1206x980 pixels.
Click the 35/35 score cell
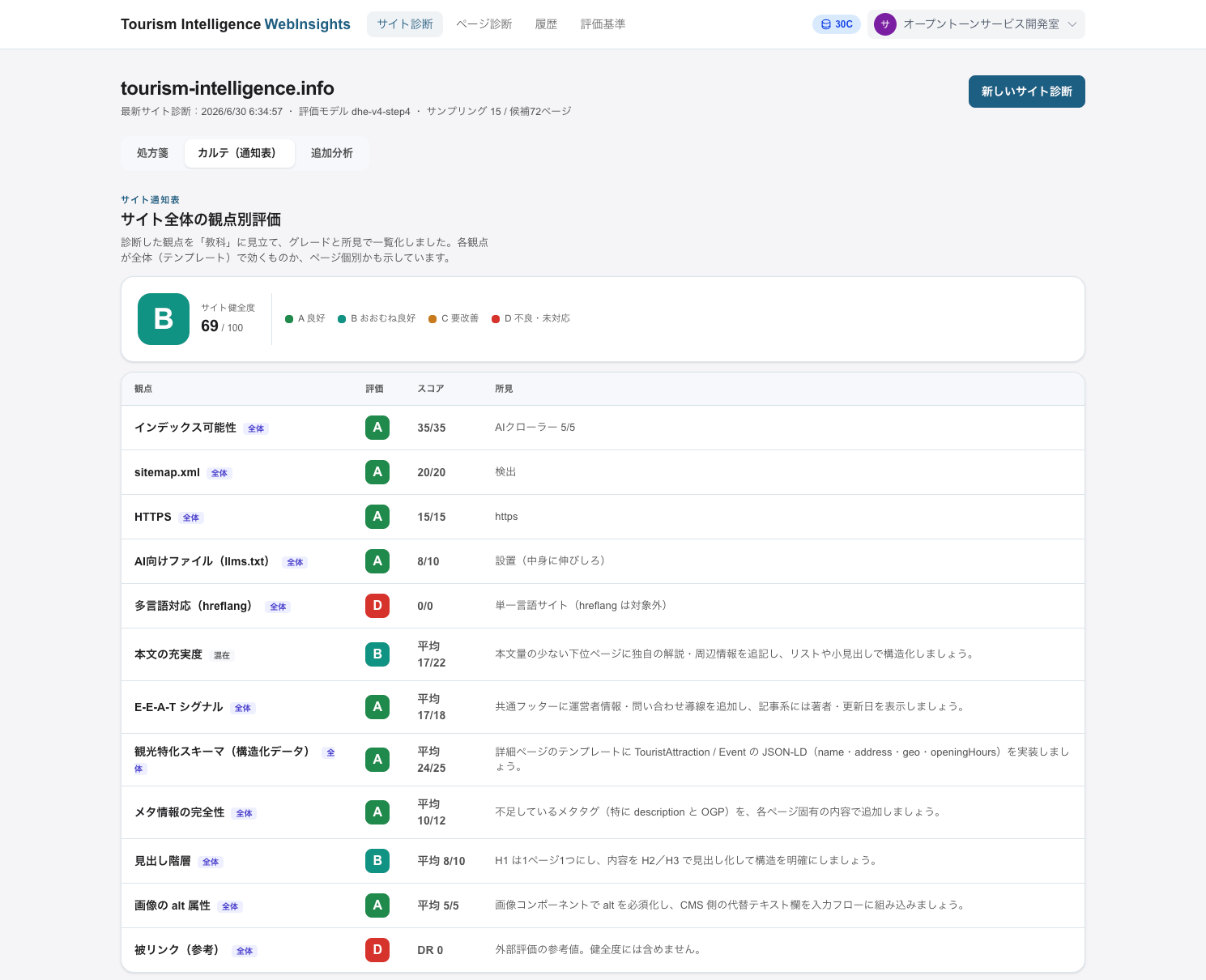tap(432, 428)
